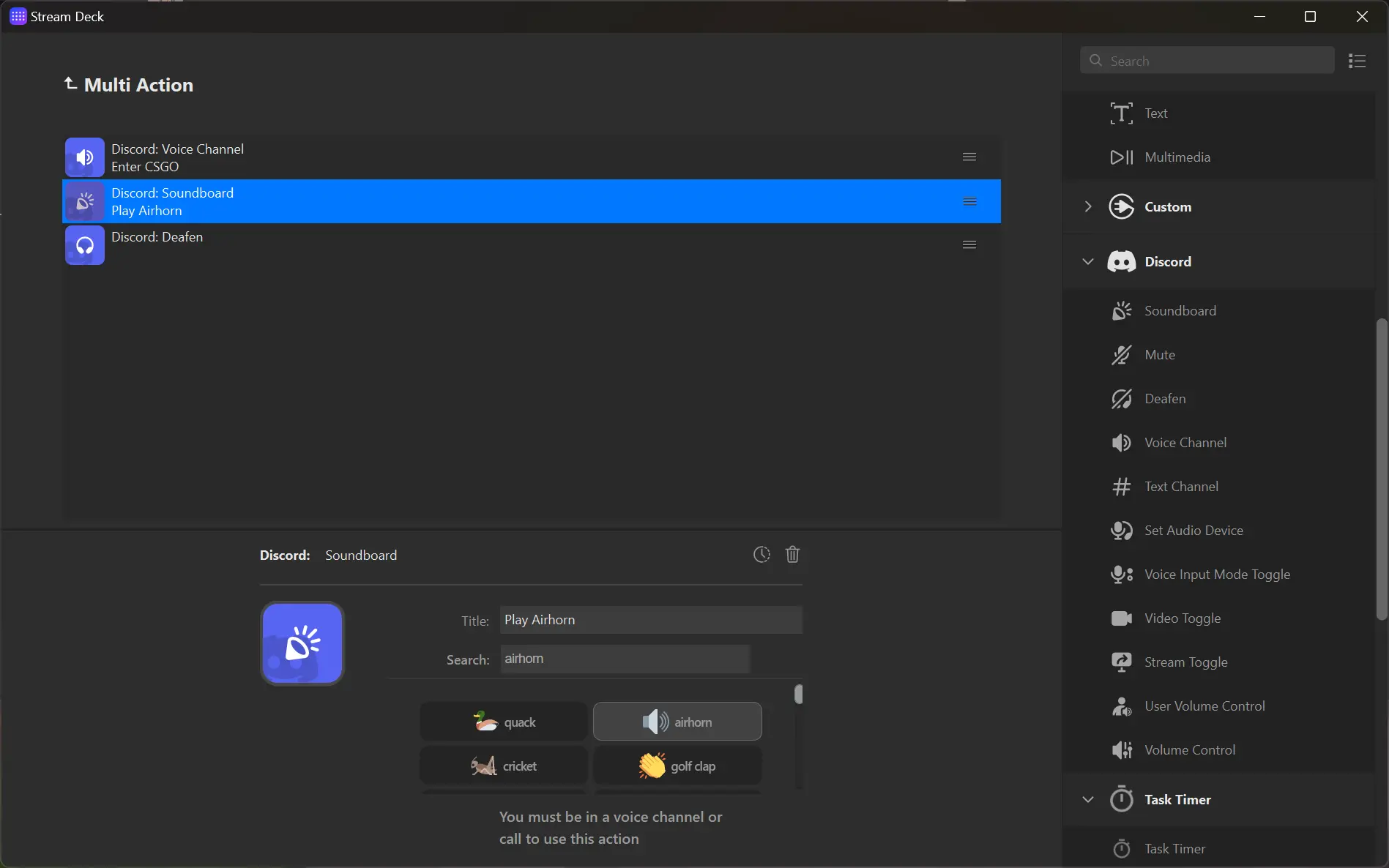Viewport: 1389px width, 868px height.
Task: Expand the Custom category
Action: click(1088, 207)
